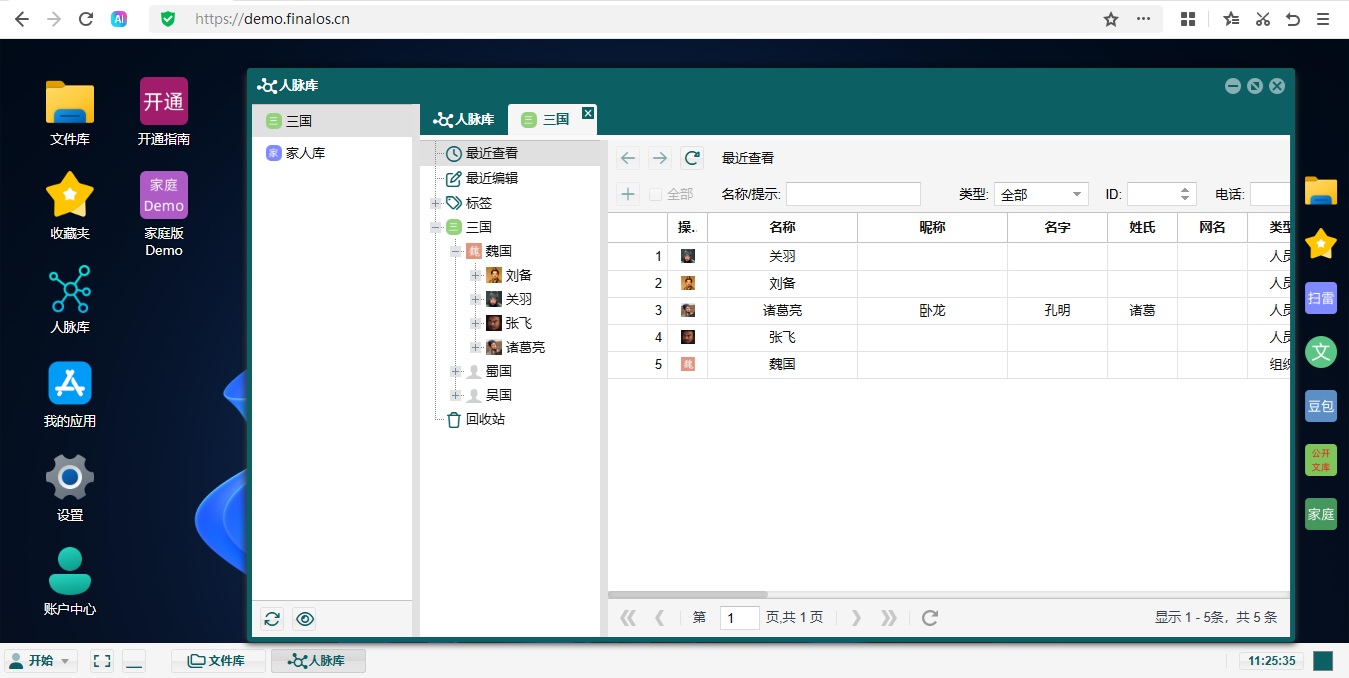
Task: Expand the 张飞 tree node
Action: pyautogui.click(x=475, y=323)
